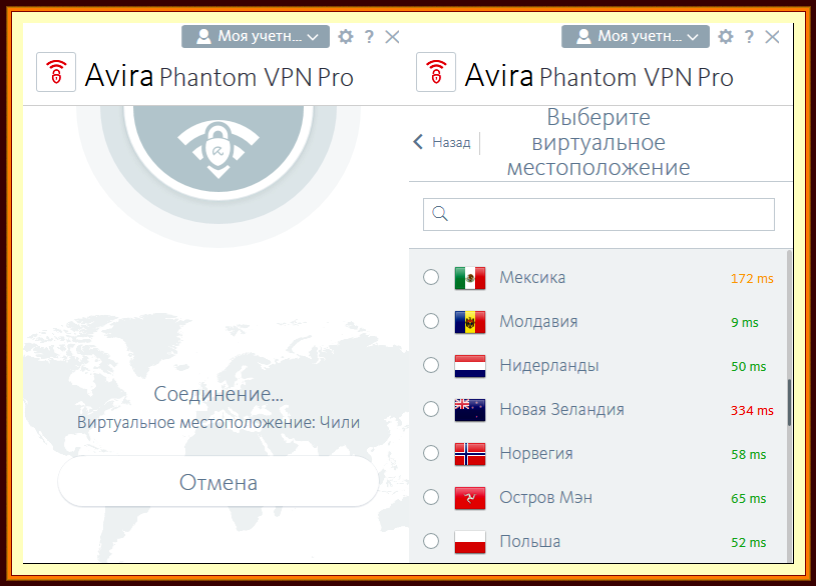The image size is (816, 586).
Task: Cancel connection with Отмена button
Action: tap(219, 482)
